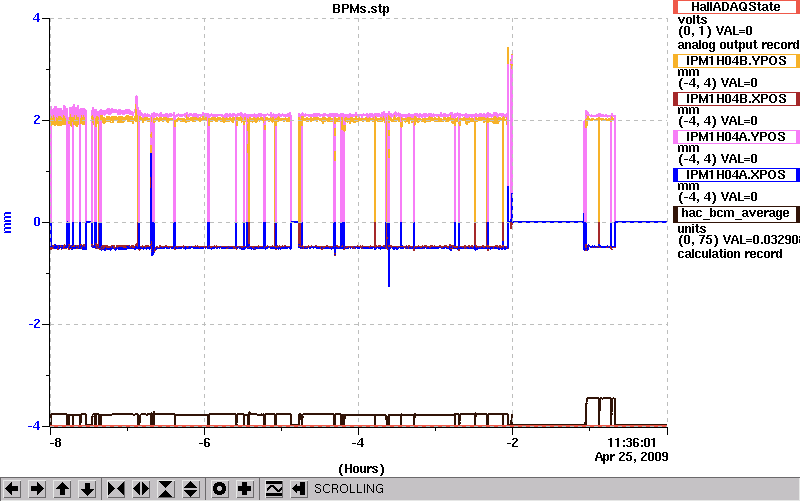Click the SCROLLING status label
This screenshot has width=800, height=501.
(348, 489)
